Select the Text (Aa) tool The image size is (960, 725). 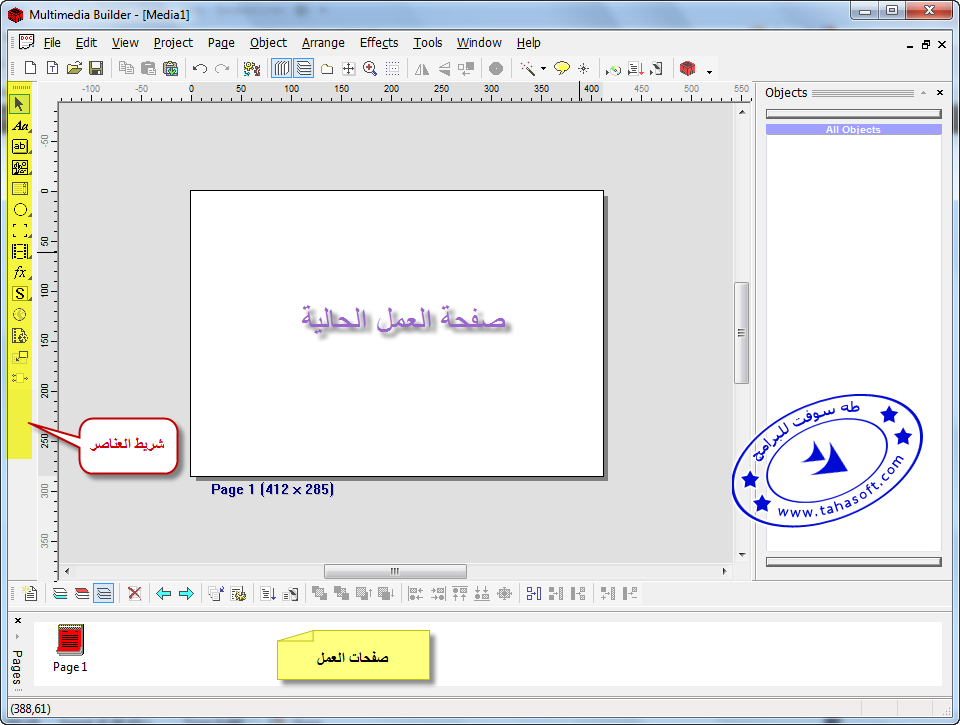coord(20,125)
